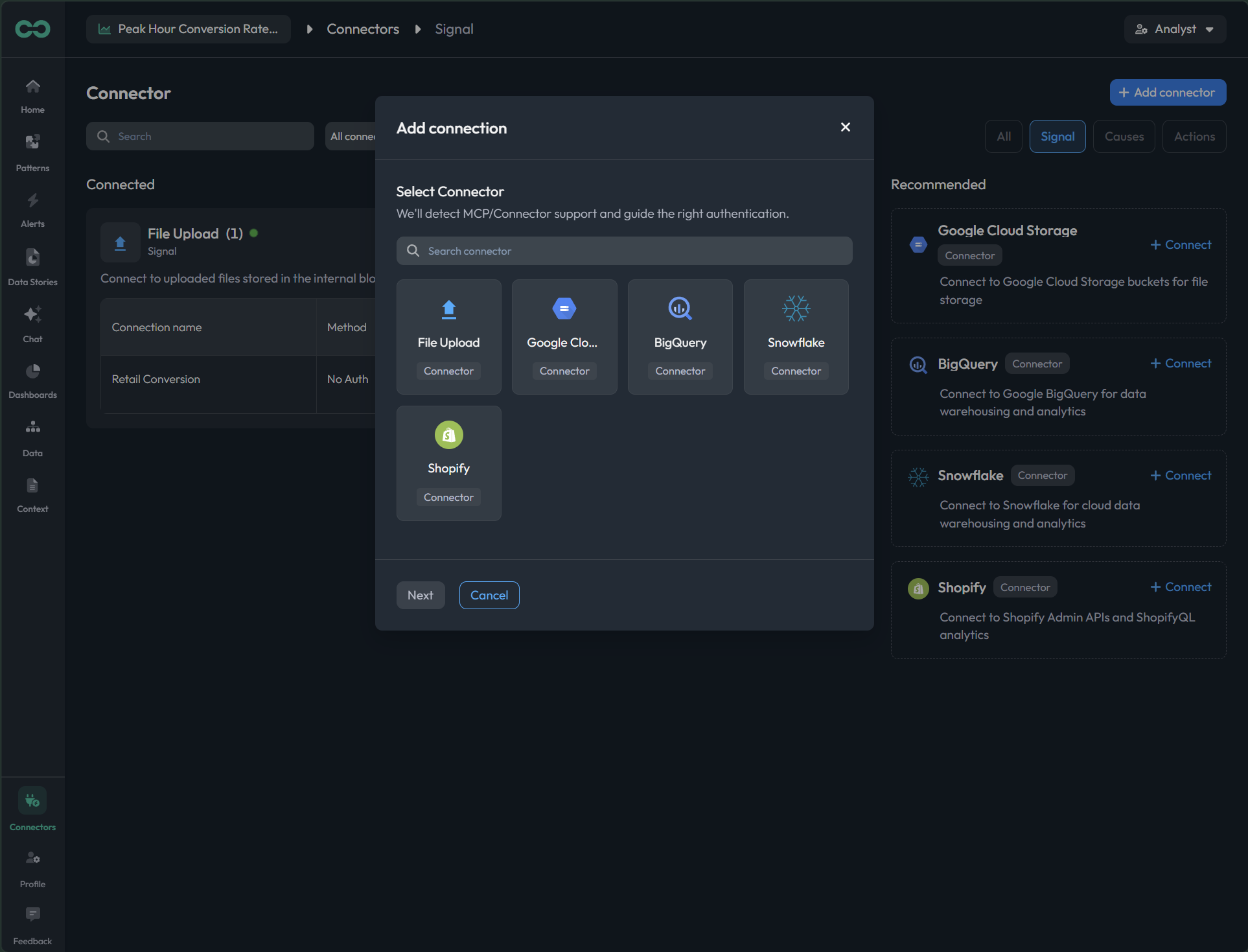1248x952 pixels.
Task: Pick the Google Cloud Storage tile
Action: [x=564, y=337]
